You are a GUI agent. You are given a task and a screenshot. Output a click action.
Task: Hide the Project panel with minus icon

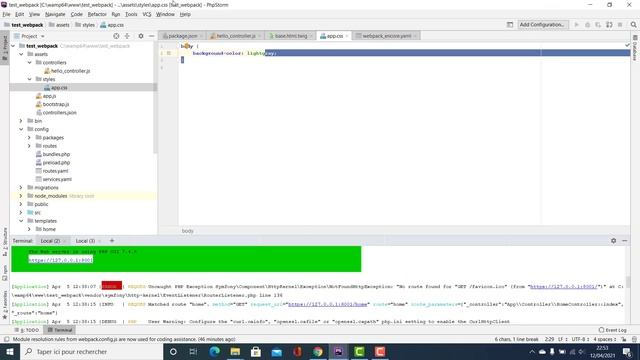point(151,36)
